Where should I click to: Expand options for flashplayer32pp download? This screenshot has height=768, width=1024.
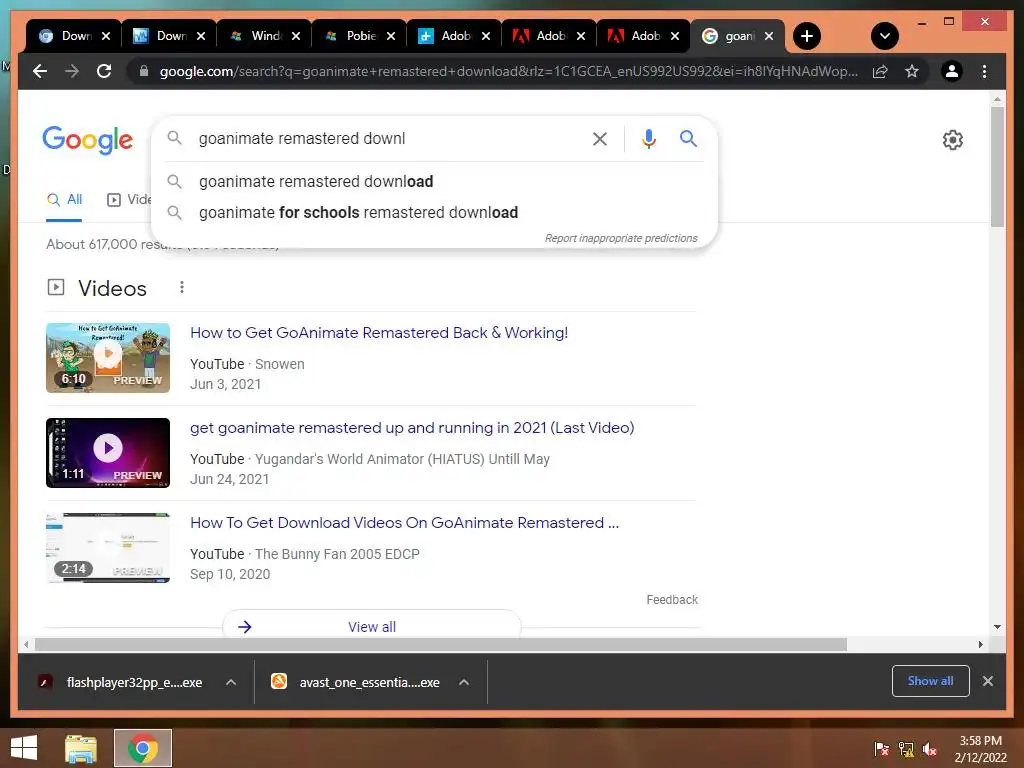[231, 682]
